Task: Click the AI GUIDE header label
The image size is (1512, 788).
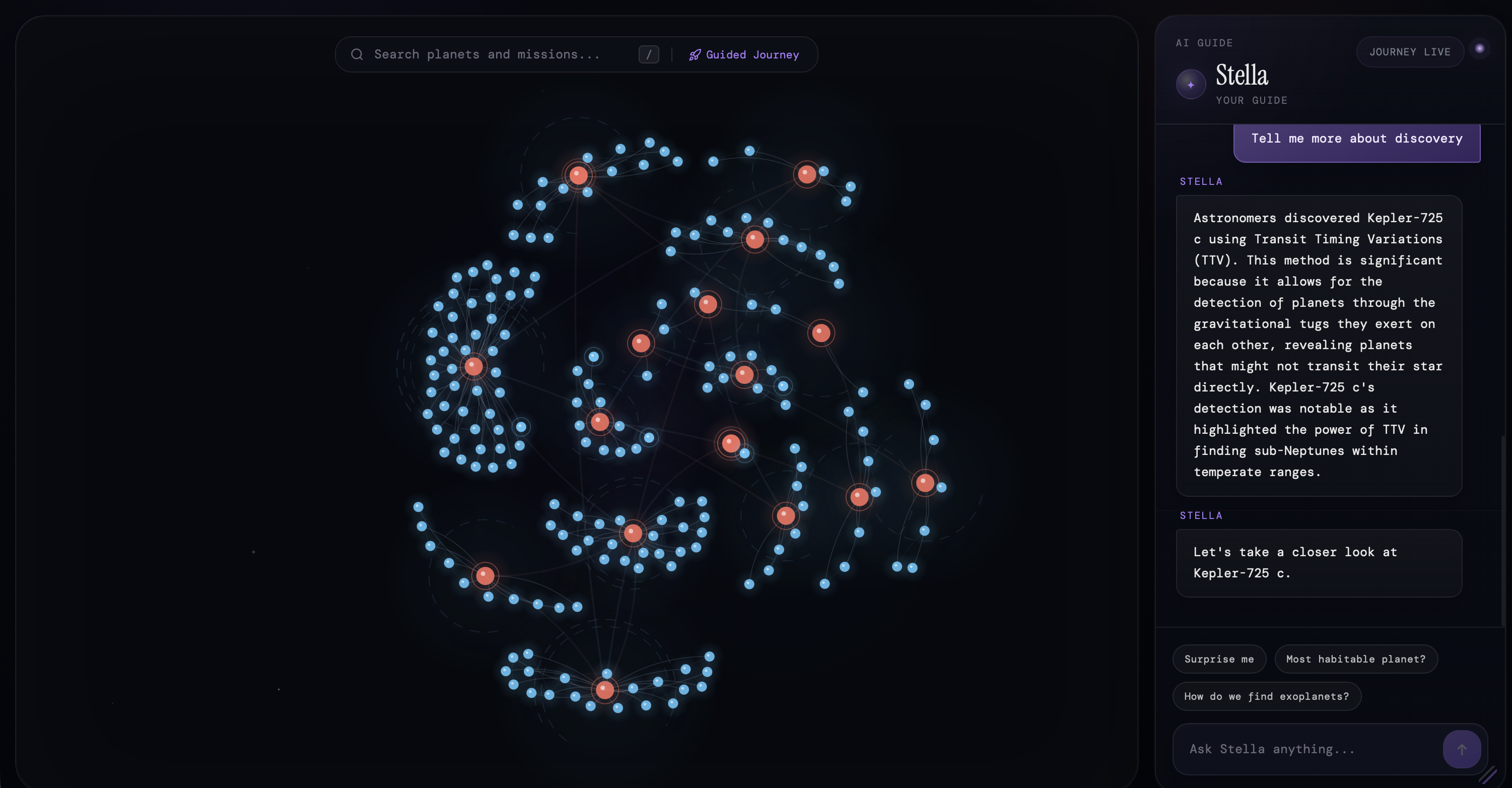Action: click(1204, 43)
